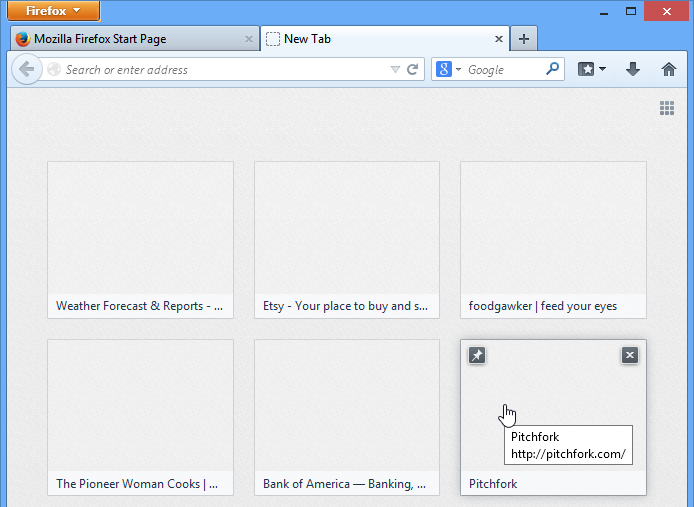
Task: Open the Firefox application menu button
Action: tap(54, 11)
